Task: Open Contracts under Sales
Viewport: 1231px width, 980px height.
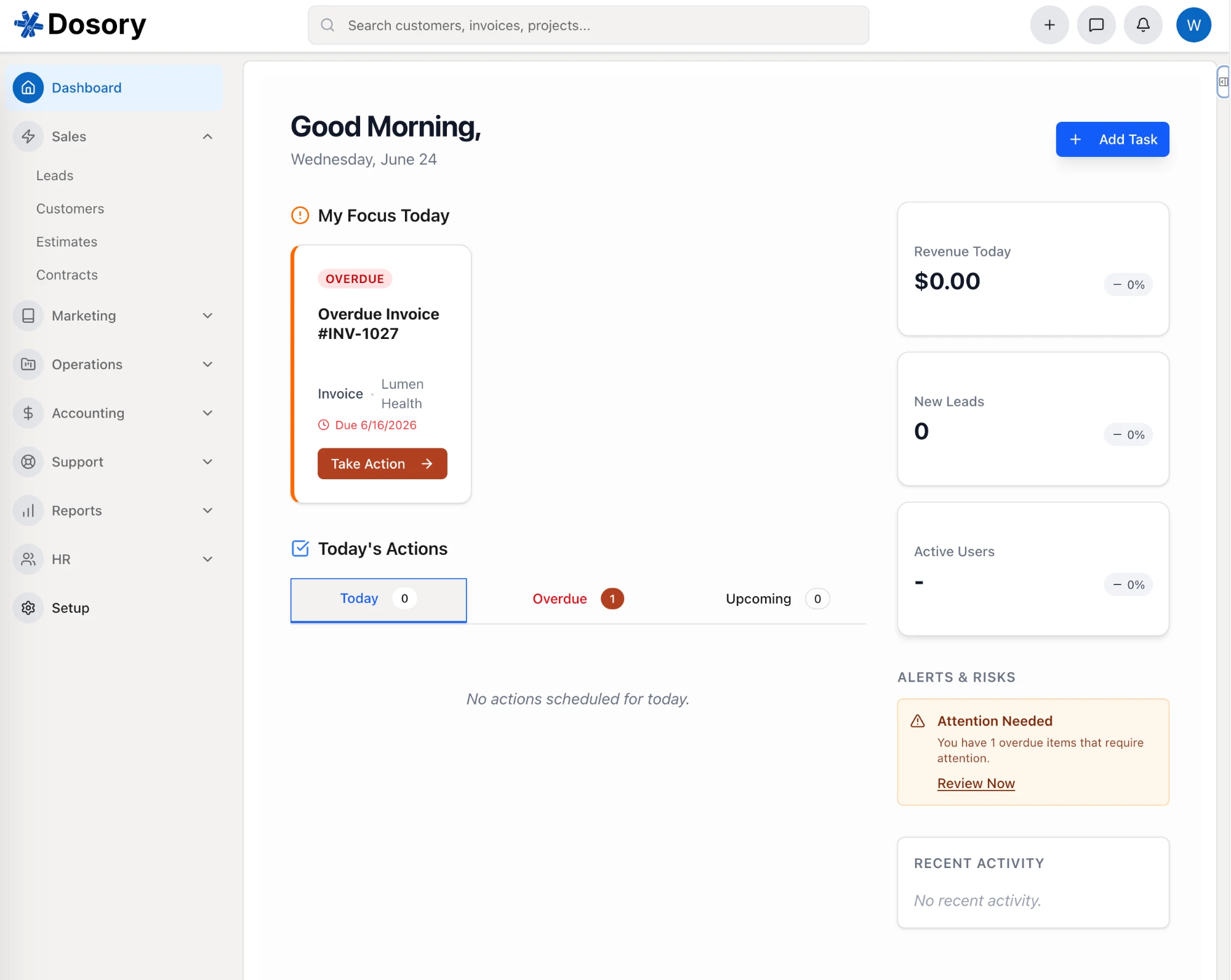Action: [x=67, y=275]
